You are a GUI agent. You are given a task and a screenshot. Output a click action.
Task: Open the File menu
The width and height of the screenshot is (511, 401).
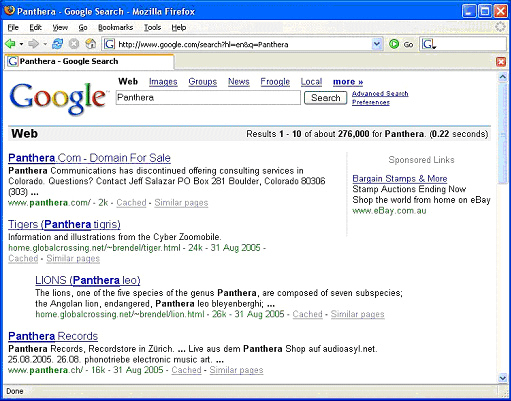13,28
